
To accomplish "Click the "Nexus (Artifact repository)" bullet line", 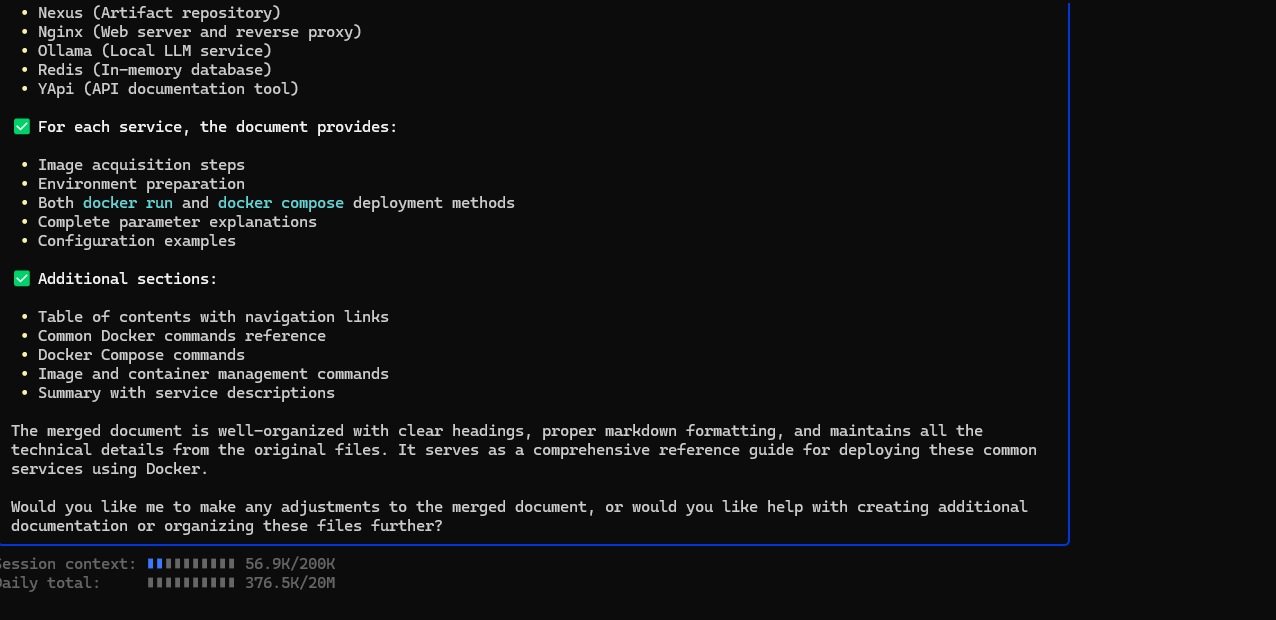I will pyautogui.click(x=159, y=13).
